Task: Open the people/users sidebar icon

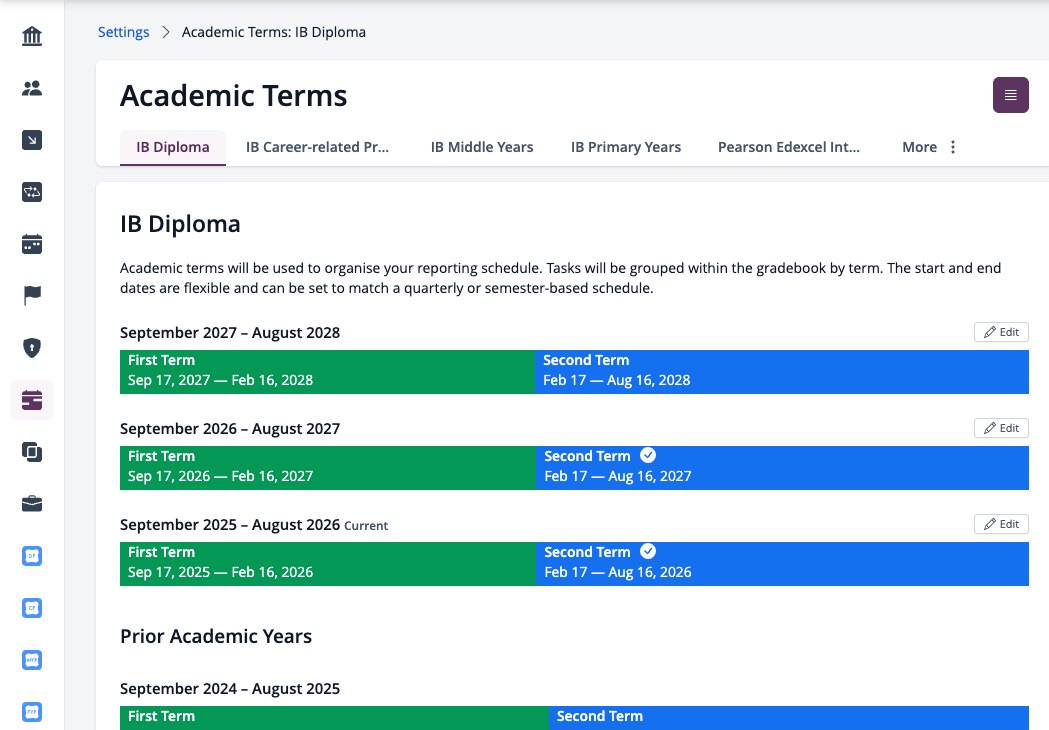Action: 31,88
